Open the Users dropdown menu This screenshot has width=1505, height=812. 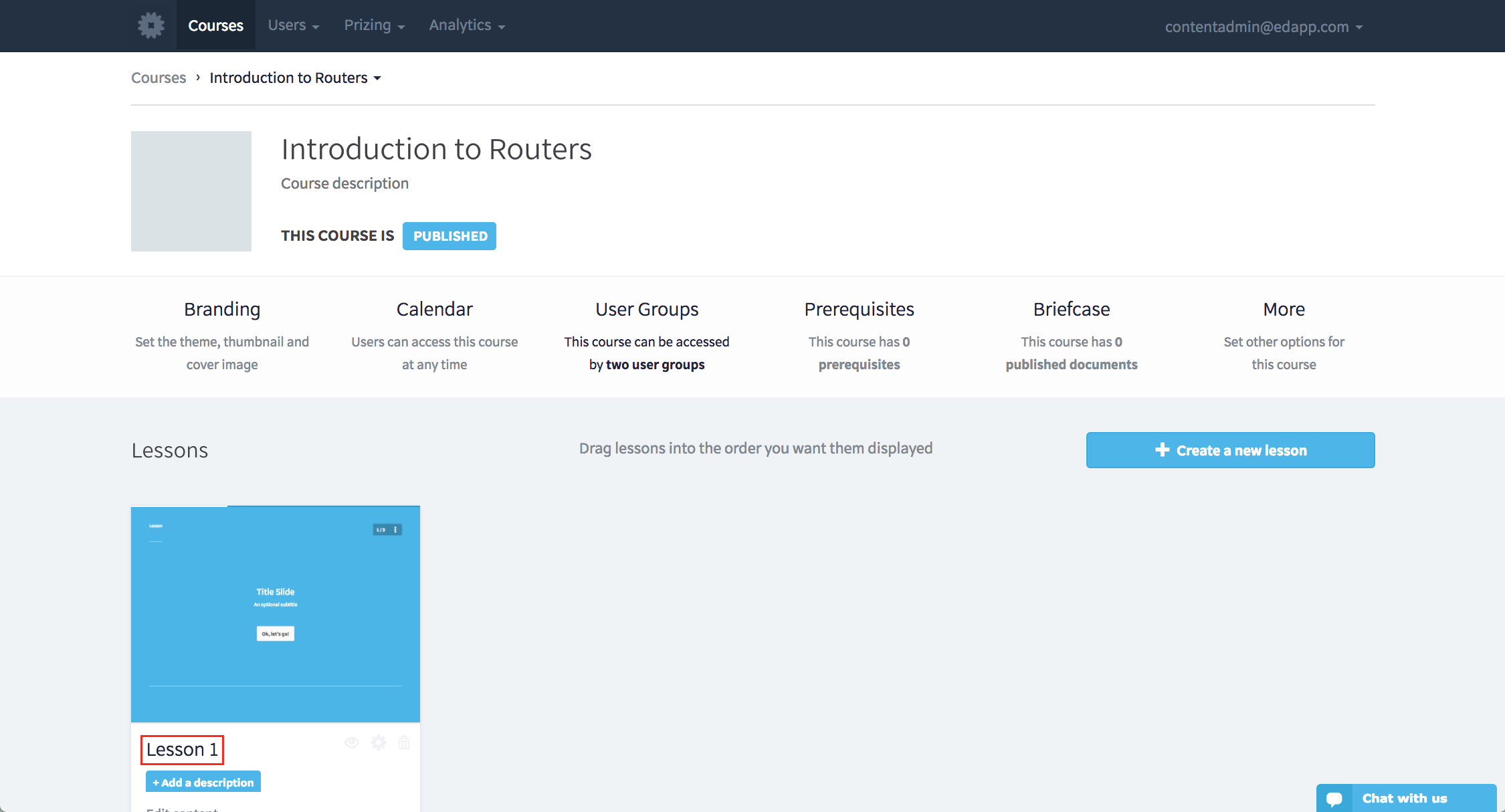(x=293, y=25)
